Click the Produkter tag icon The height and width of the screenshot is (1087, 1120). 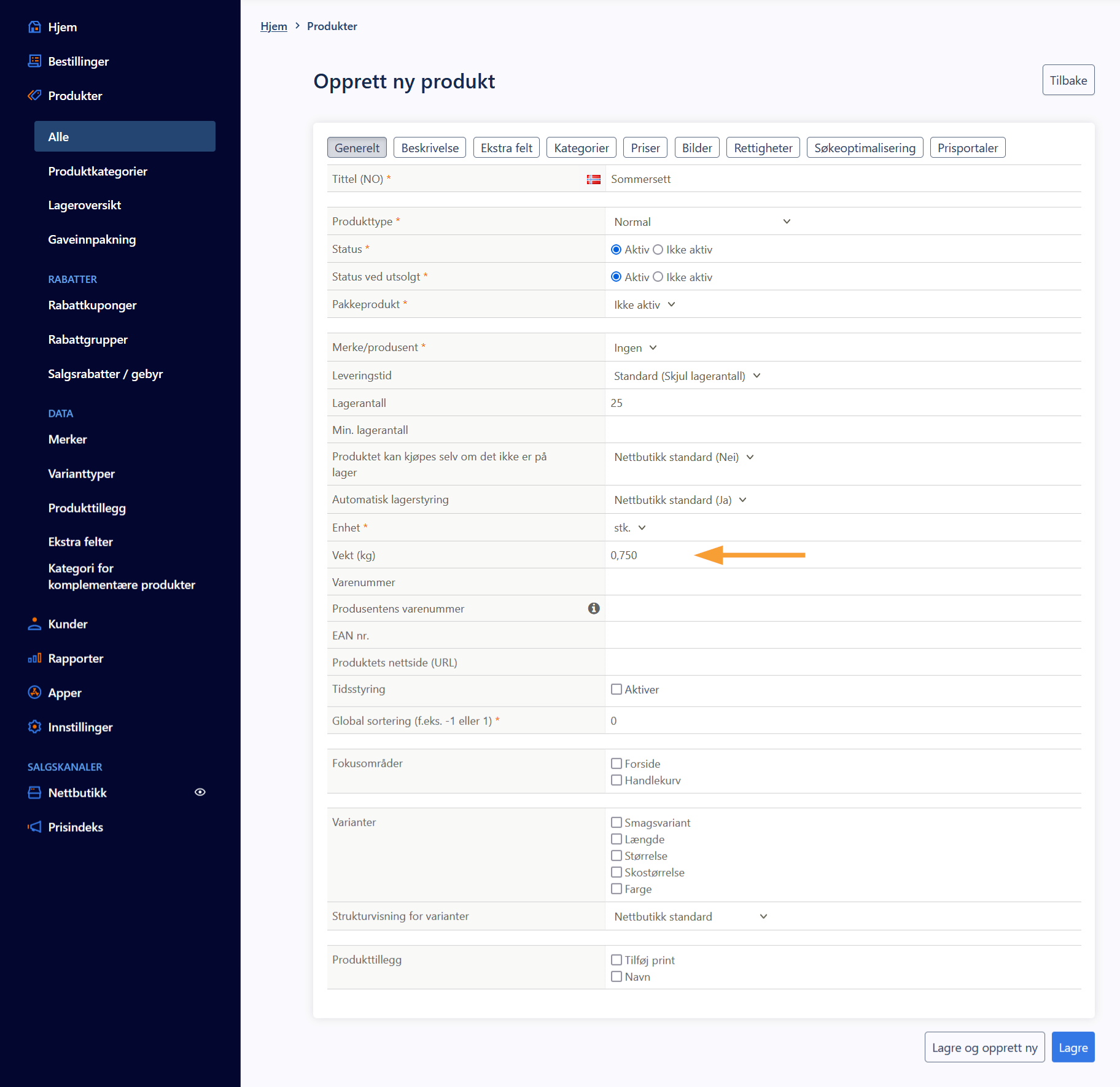tap(34, 96)
